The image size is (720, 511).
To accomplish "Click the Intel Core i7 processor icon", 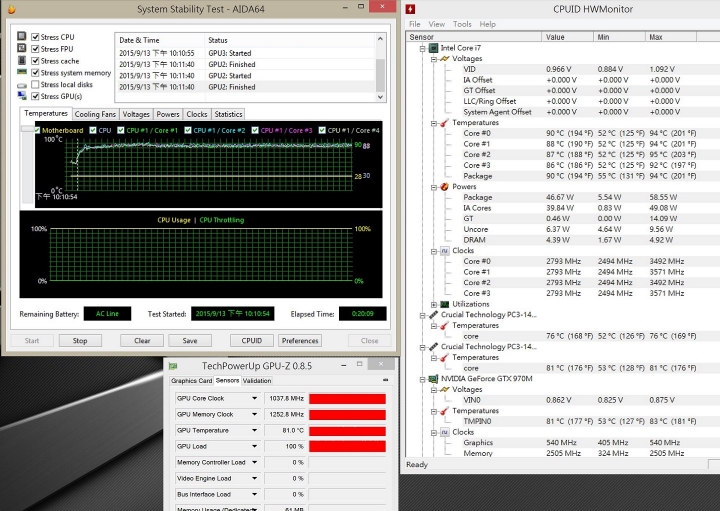I will [433, 48].
